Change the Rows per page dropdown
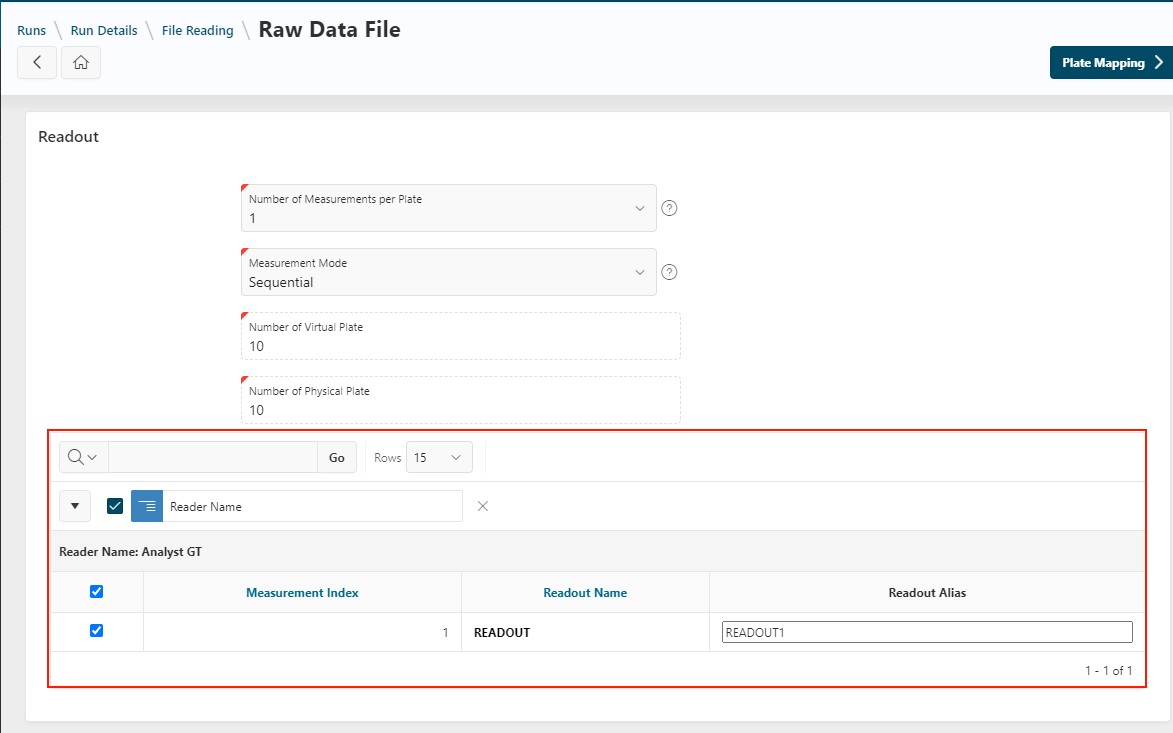 [x=439, y=458]
